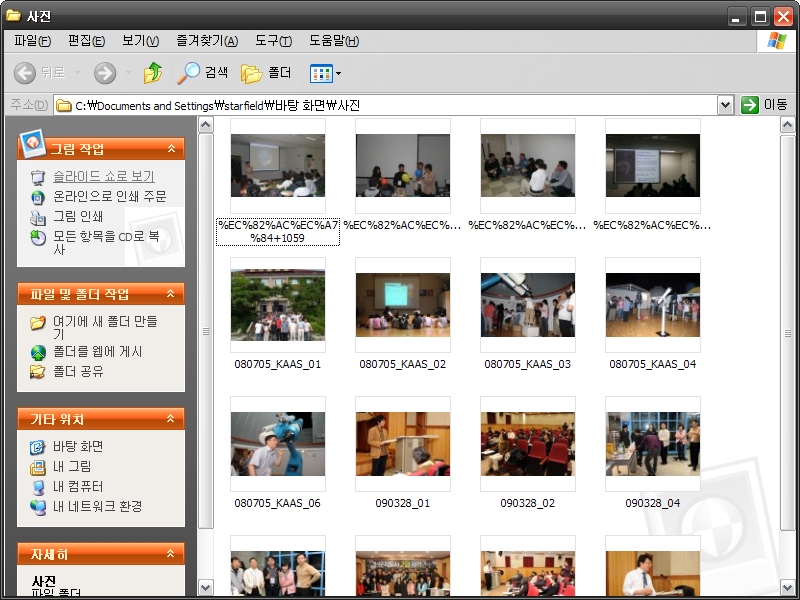Click the folder icon in the address bar

[x=64, y=106]
